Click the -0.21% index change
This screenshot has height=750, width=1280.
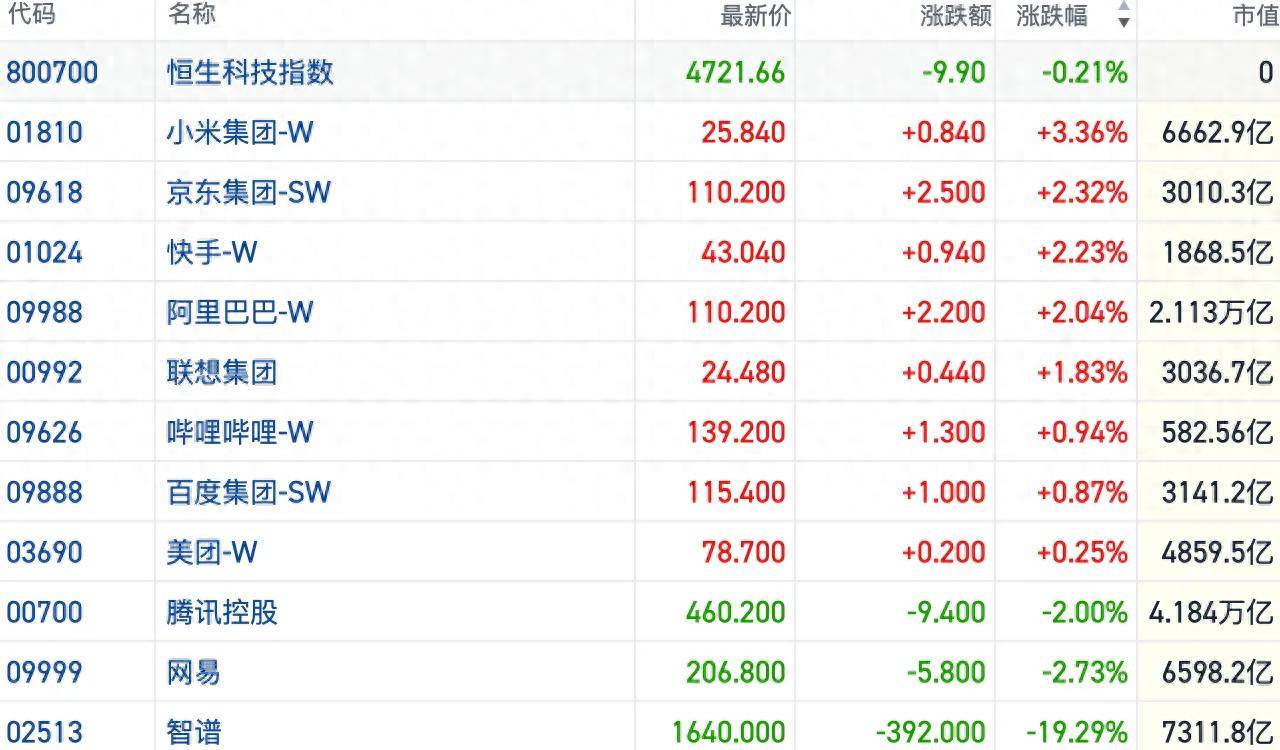(x=1085, y=72)
